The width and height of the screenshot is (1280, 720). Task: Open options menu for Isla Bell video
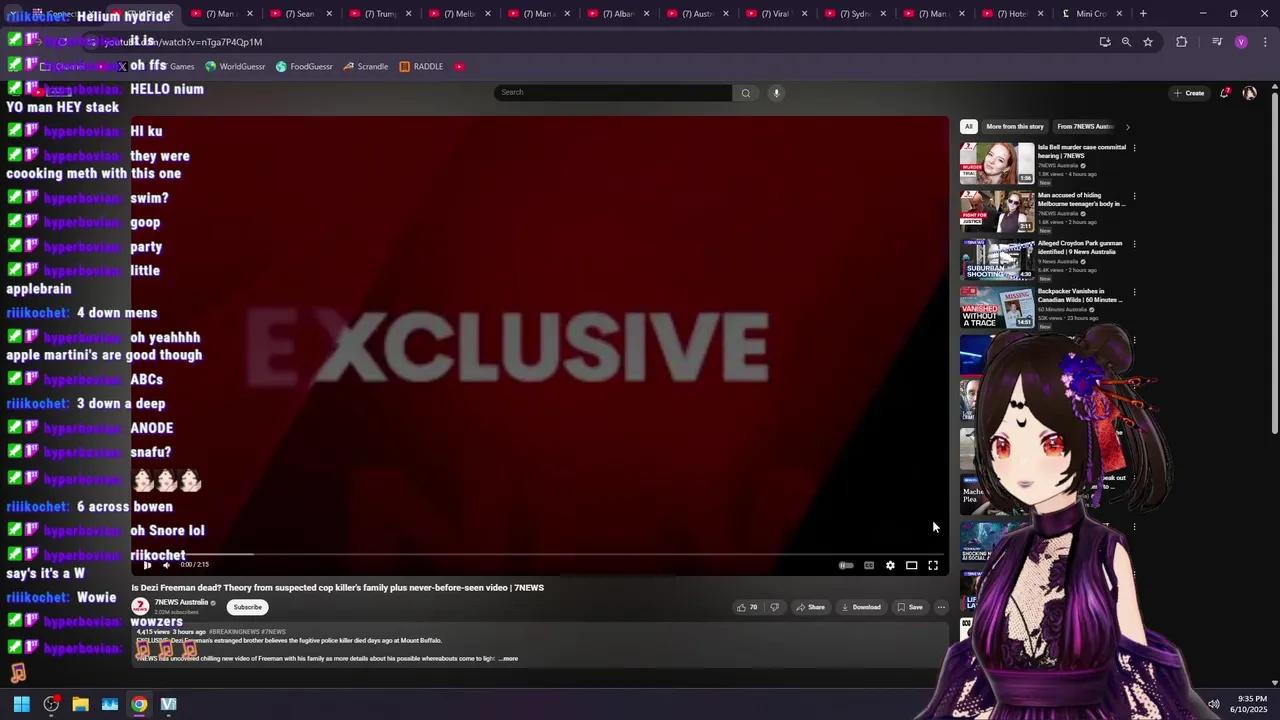pyautogui.click(x=1134, y=148)
